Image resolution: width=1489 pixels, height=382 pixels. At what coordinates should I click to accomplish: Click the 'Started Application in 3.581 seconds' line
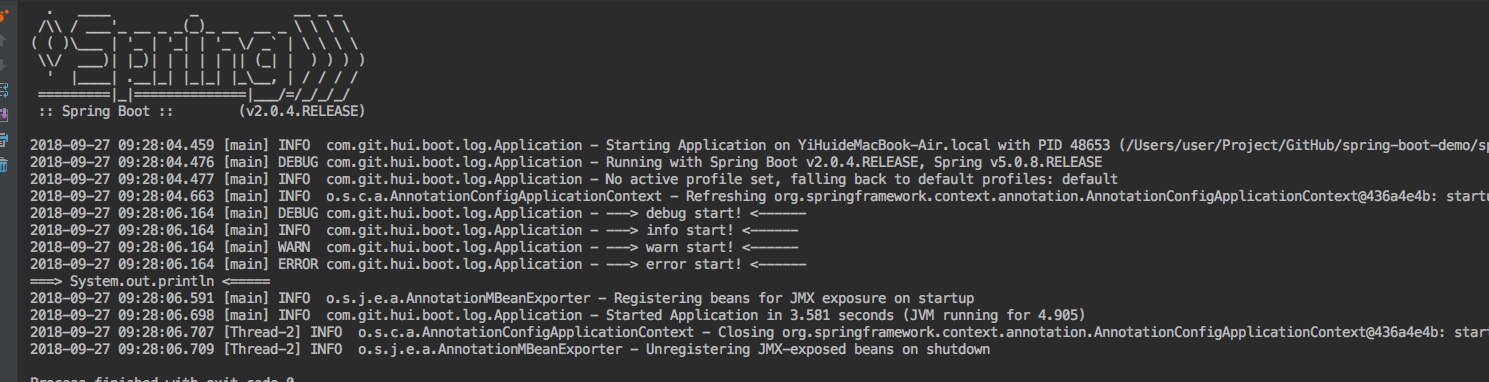557,315
